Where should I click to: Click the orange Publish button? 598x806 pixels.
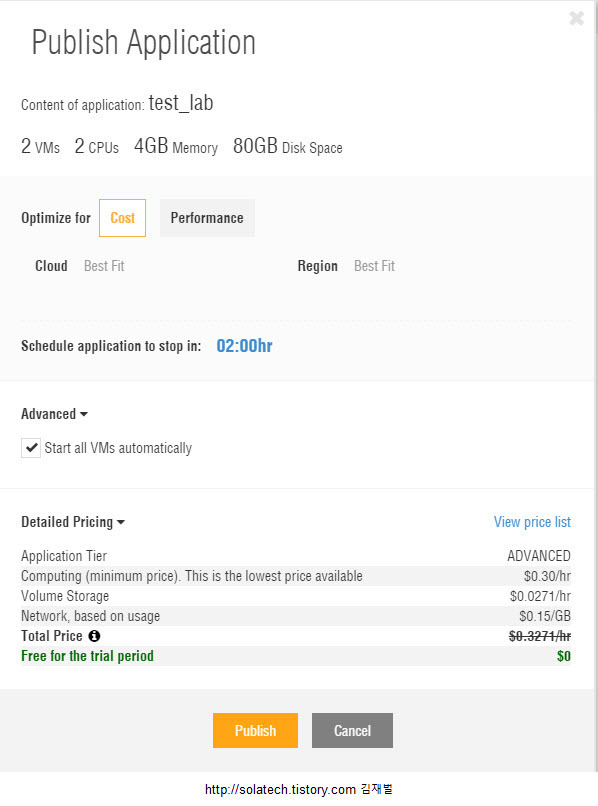click(256, 730)
